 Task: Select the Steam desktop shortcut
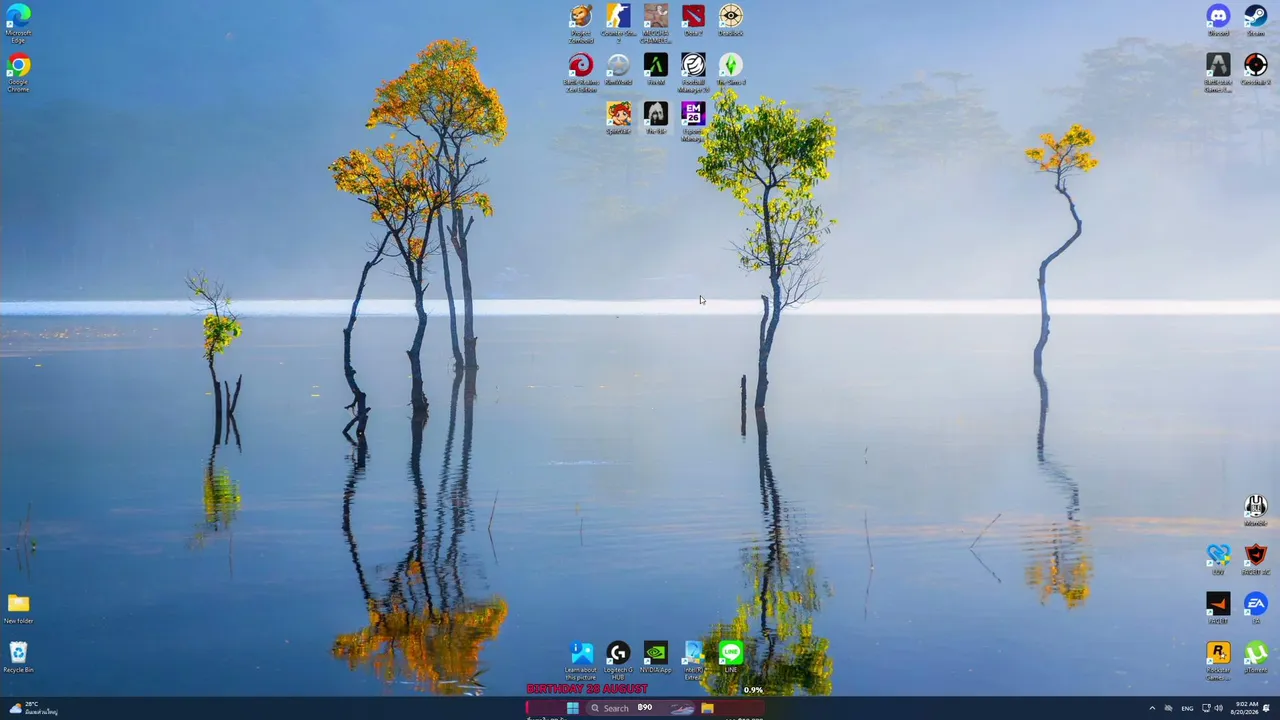click(1256, 21)
